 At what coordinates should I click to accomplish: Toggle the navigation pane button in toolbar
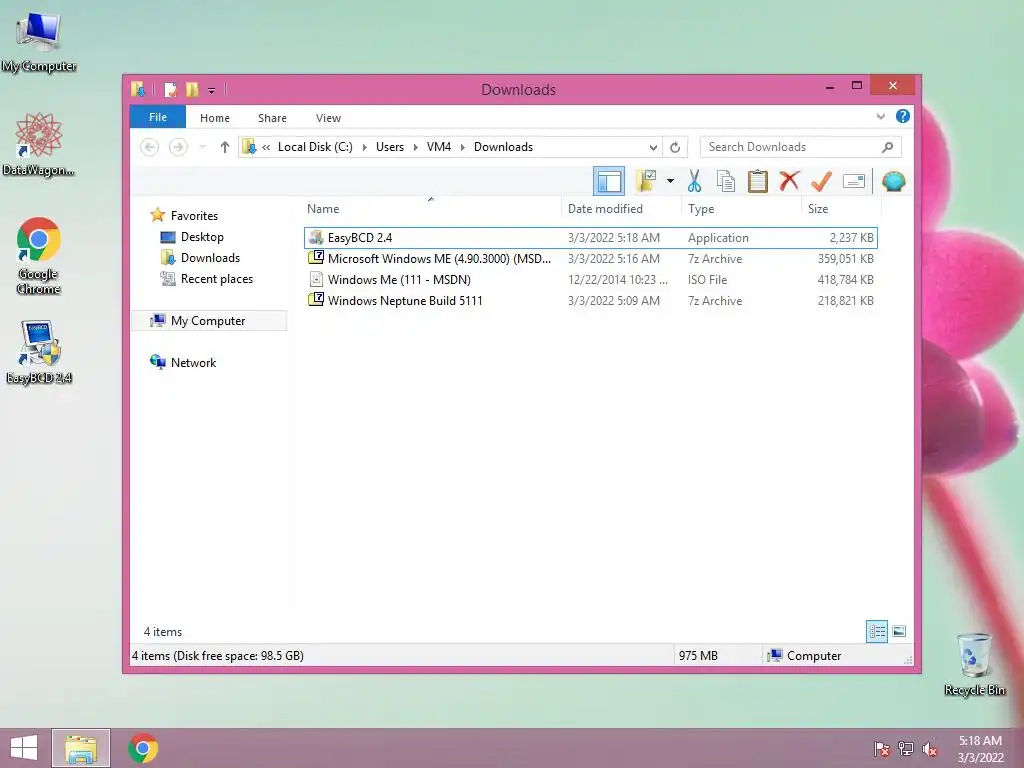click(609, 182)
